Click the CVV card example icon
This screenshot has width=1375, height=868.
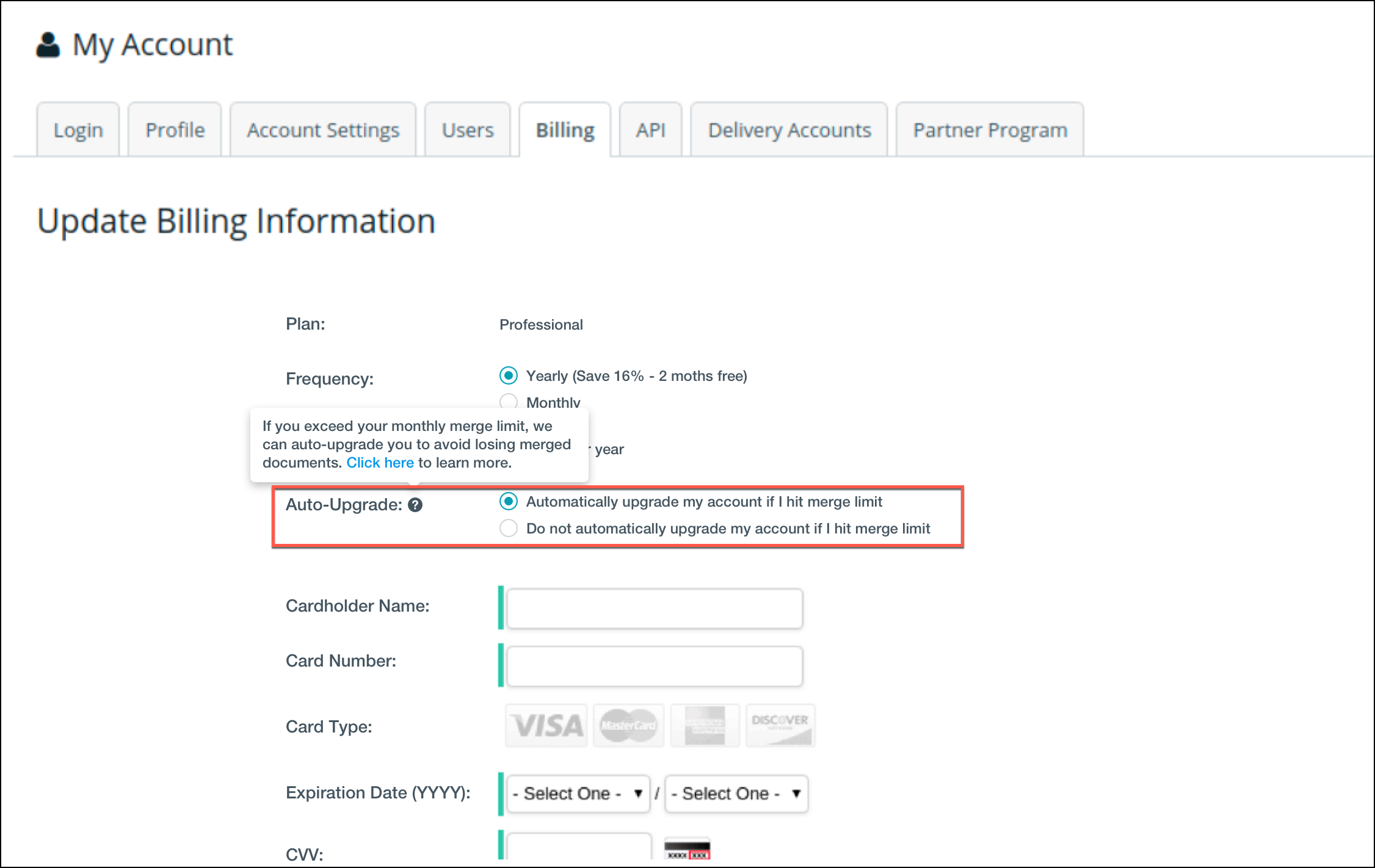click(687, 850)
